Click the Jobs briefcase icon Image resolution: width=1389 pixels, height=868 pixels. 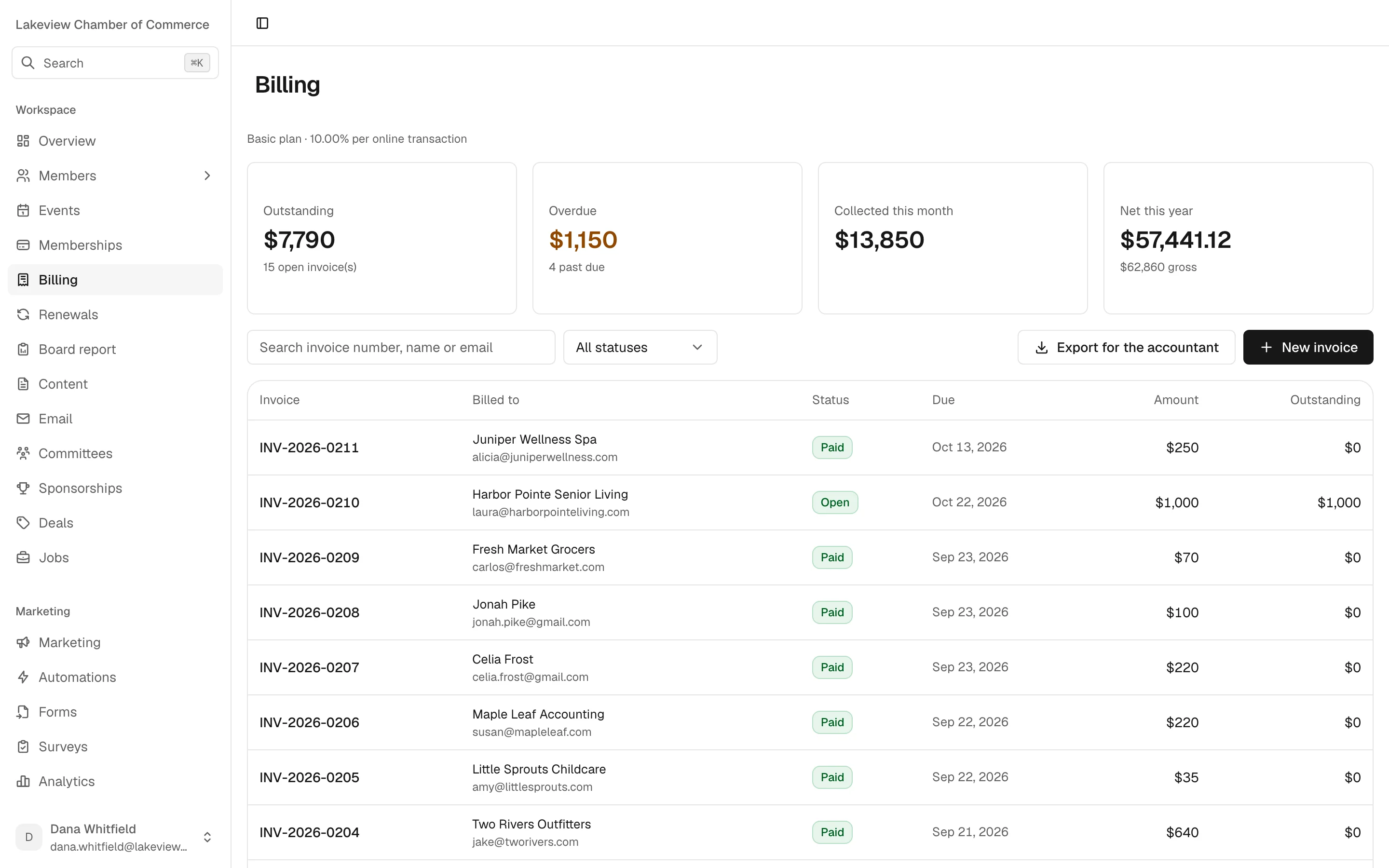pos(23,557)
